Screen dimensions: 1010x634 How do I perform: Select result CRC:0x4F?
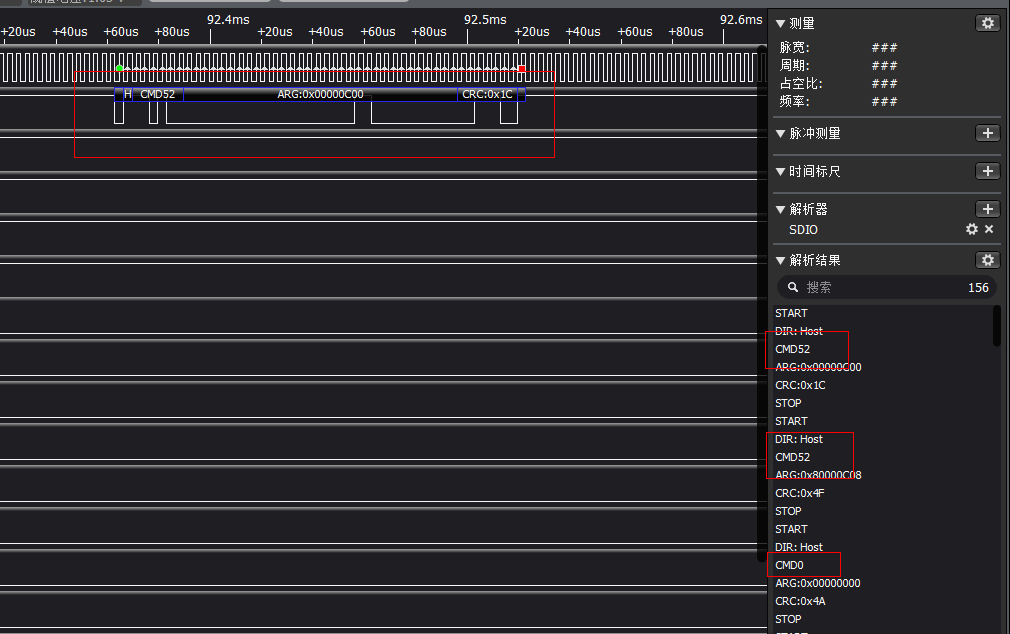pyautogui.click(x=799, y=493)
